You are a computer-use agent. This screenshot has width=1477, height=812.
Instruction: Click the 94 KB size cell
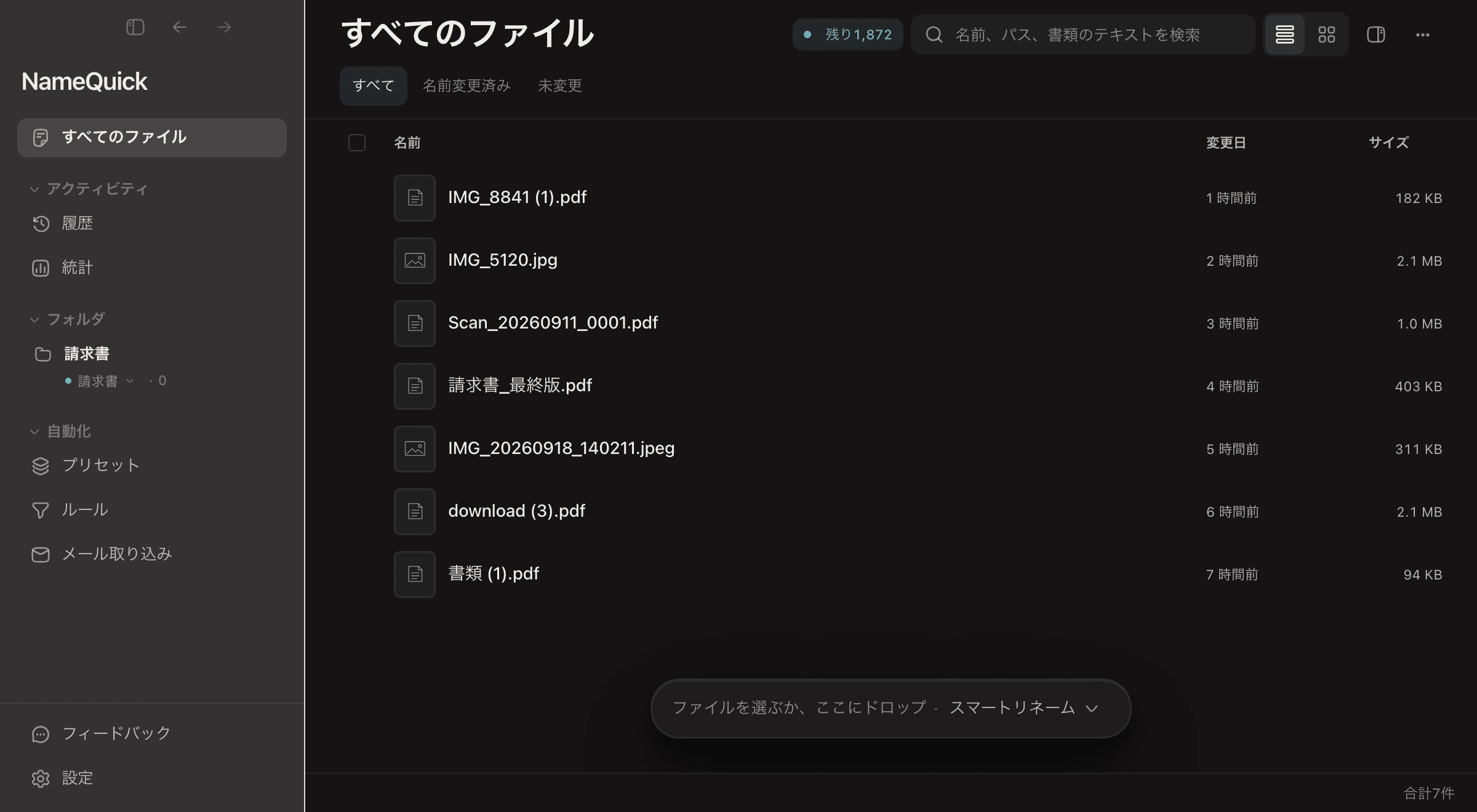1423,575
